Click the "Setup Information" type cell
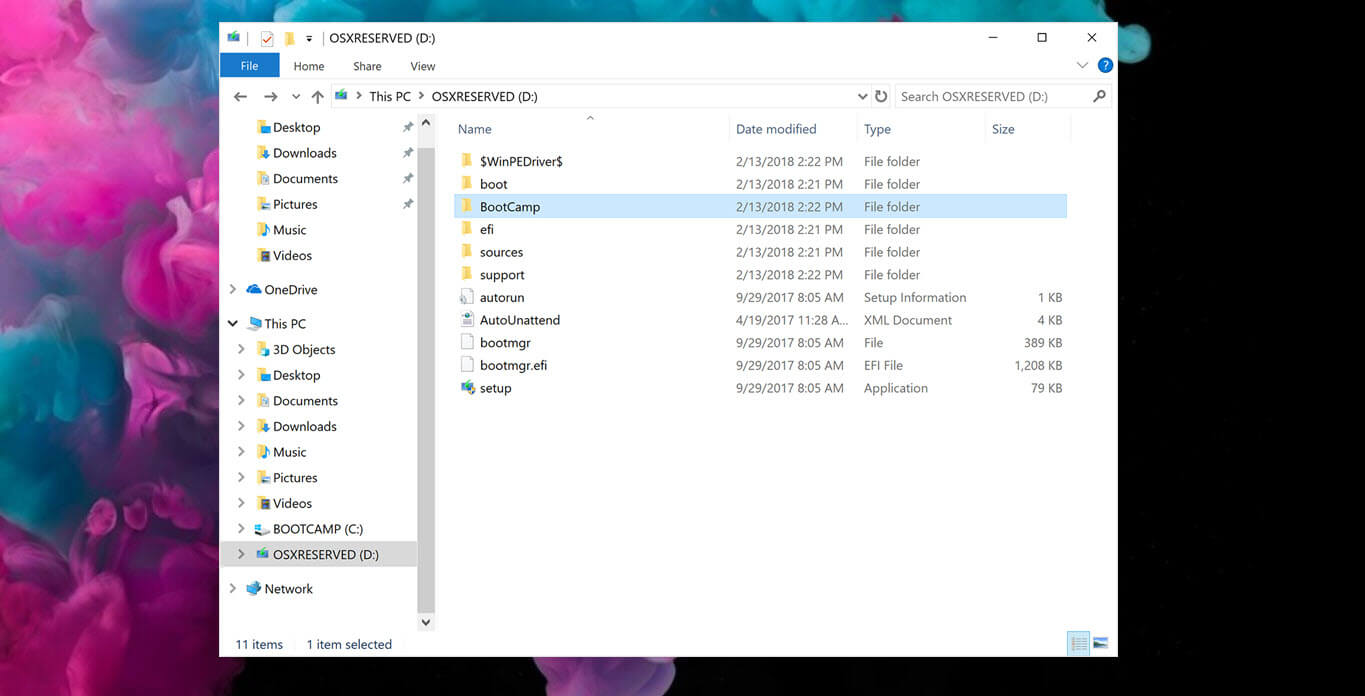This screenshot has height=696, width=1365. click(x=915, y=297)
